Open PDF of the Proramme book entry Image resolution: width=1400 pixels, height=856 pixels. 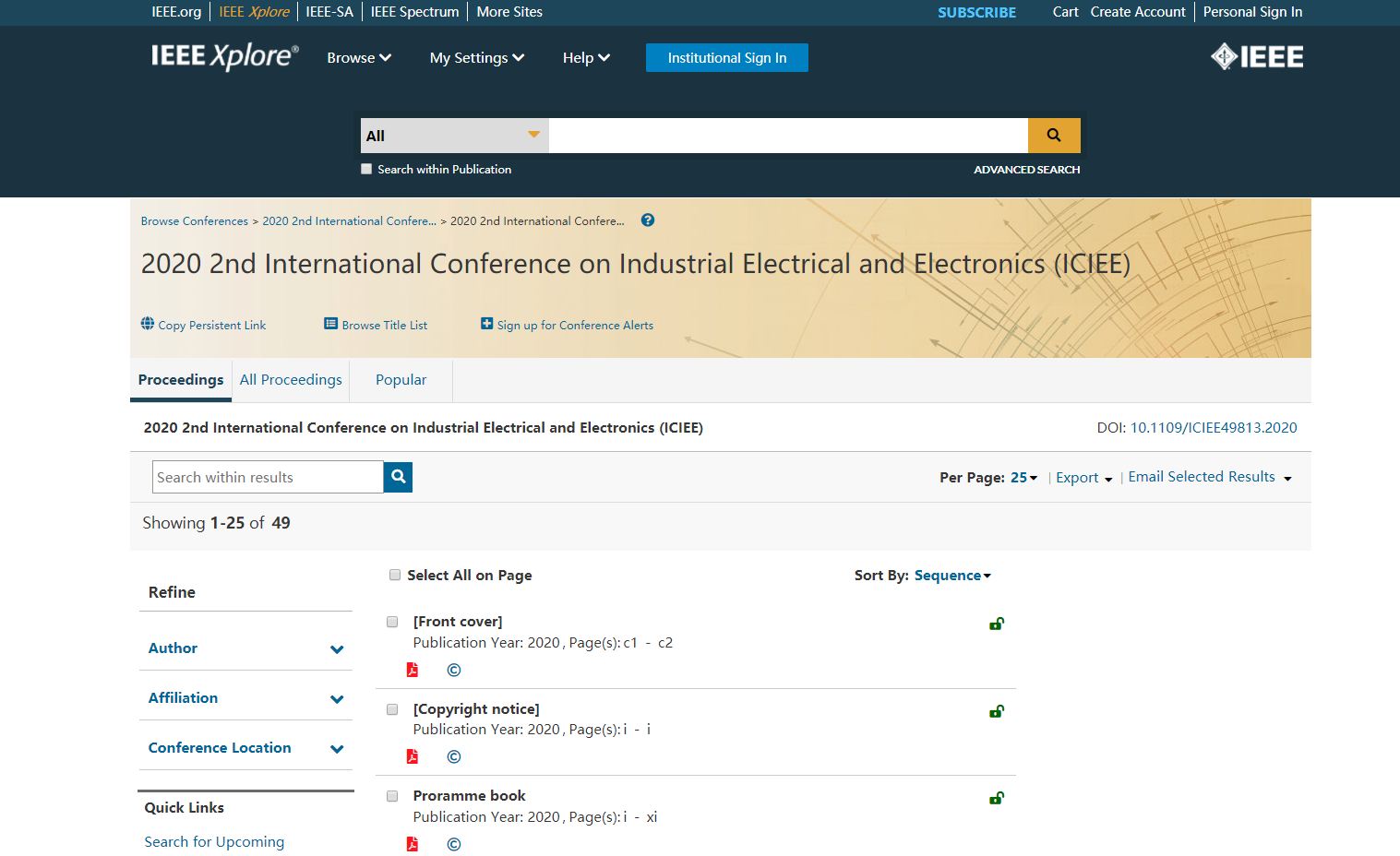(413, 844)
